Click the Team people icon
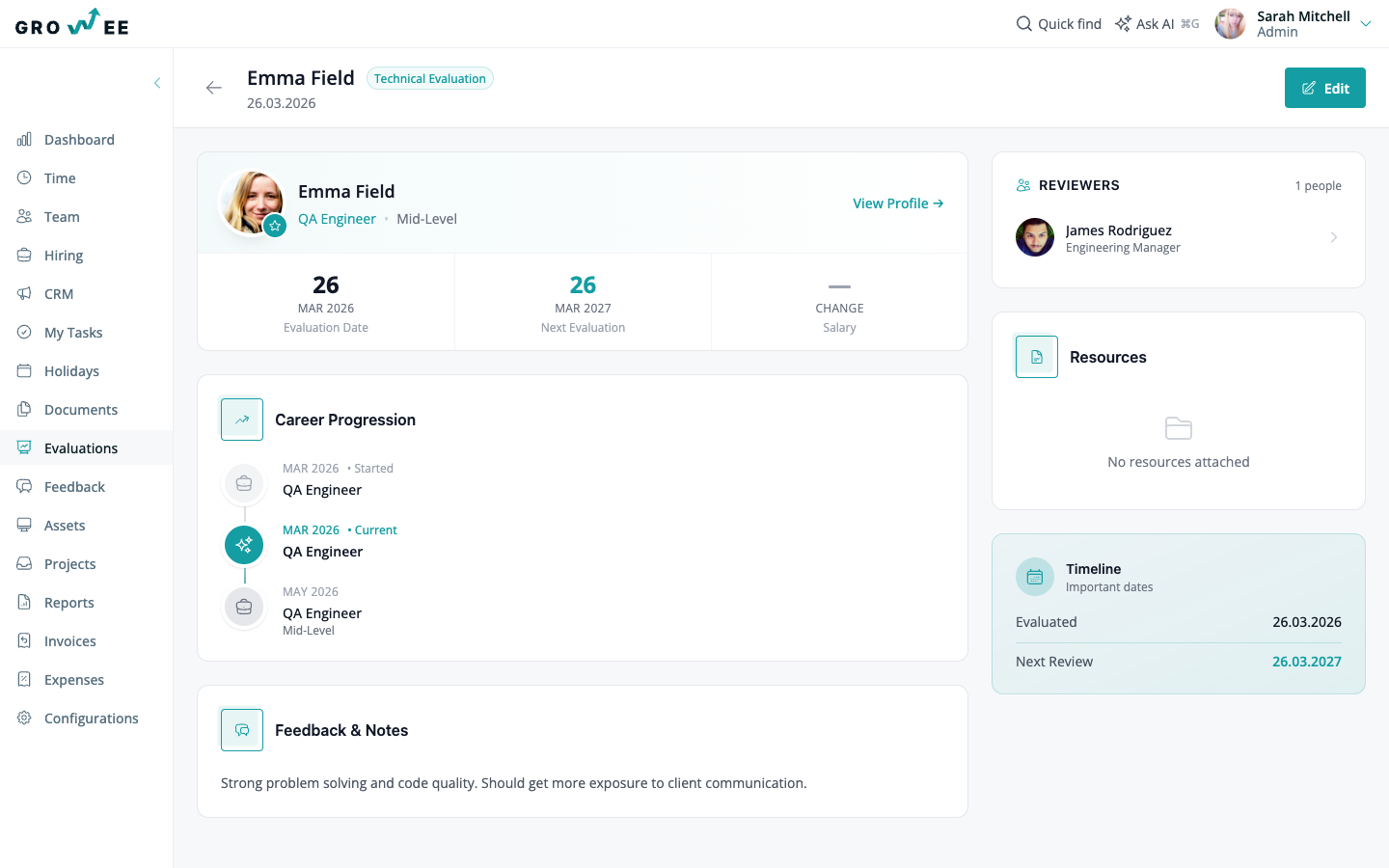1389x868 pixels. 24,217
